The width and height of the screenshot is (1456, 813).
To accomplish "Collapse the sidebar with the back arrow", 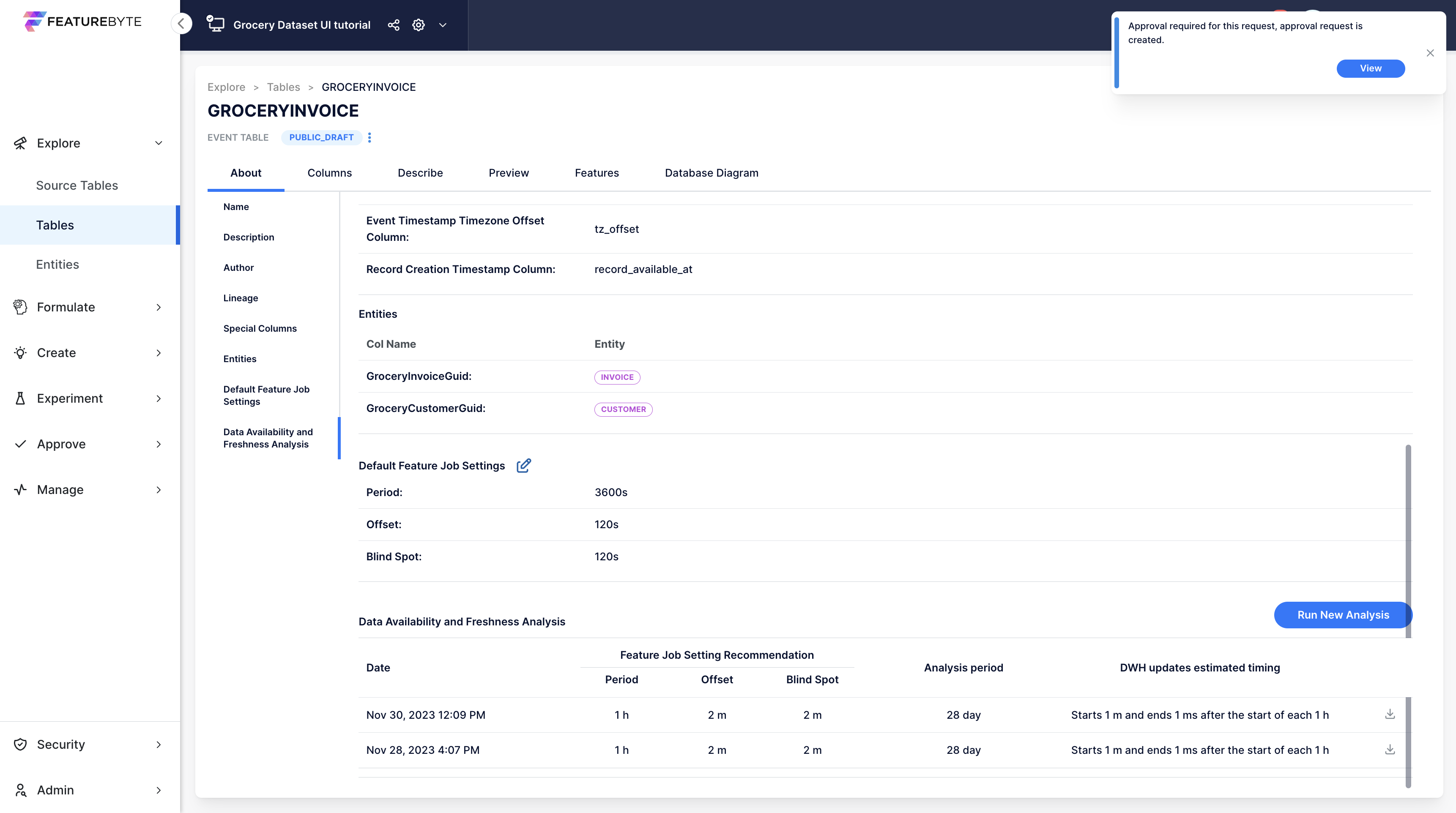I will coord(181,24).
